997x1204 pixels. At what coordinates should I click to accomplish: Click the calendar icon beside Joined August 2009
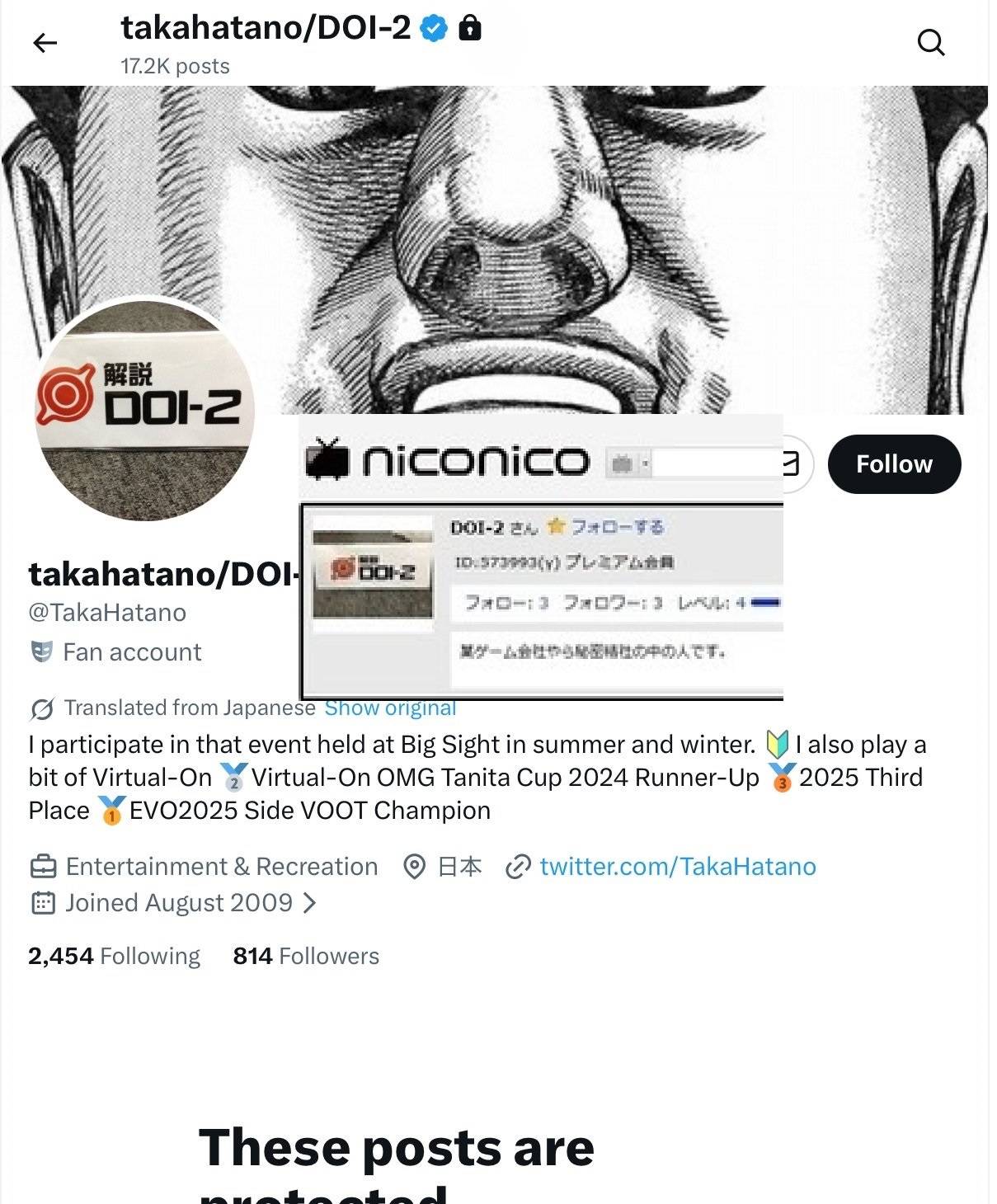(43, 903)
